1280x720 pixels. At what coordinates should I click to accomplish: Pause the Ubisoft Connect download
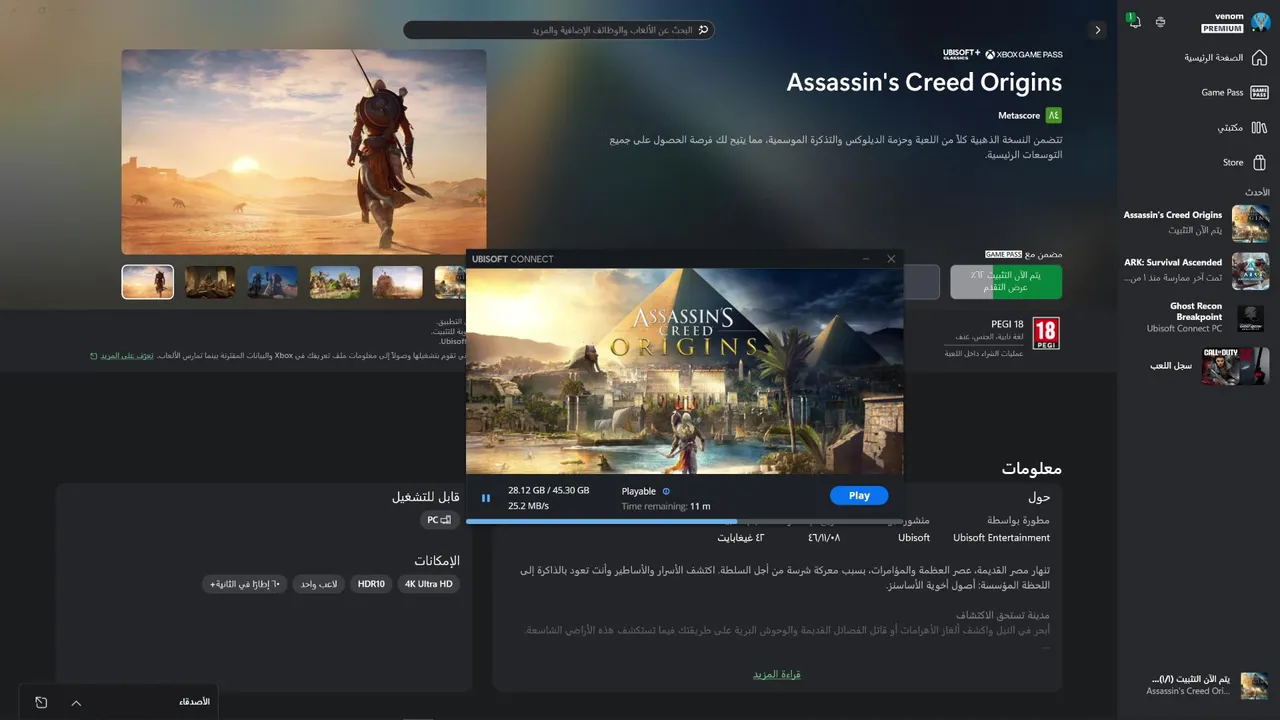click(486, 498)
